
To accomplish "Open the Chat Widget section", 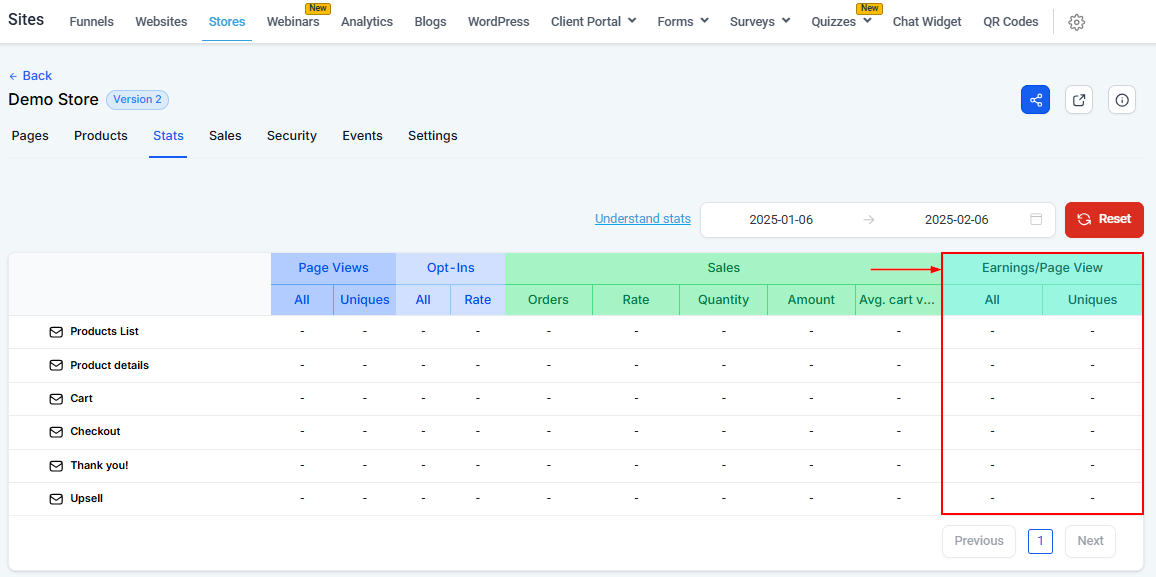I will pyautogui.click(x=927, y=21).
